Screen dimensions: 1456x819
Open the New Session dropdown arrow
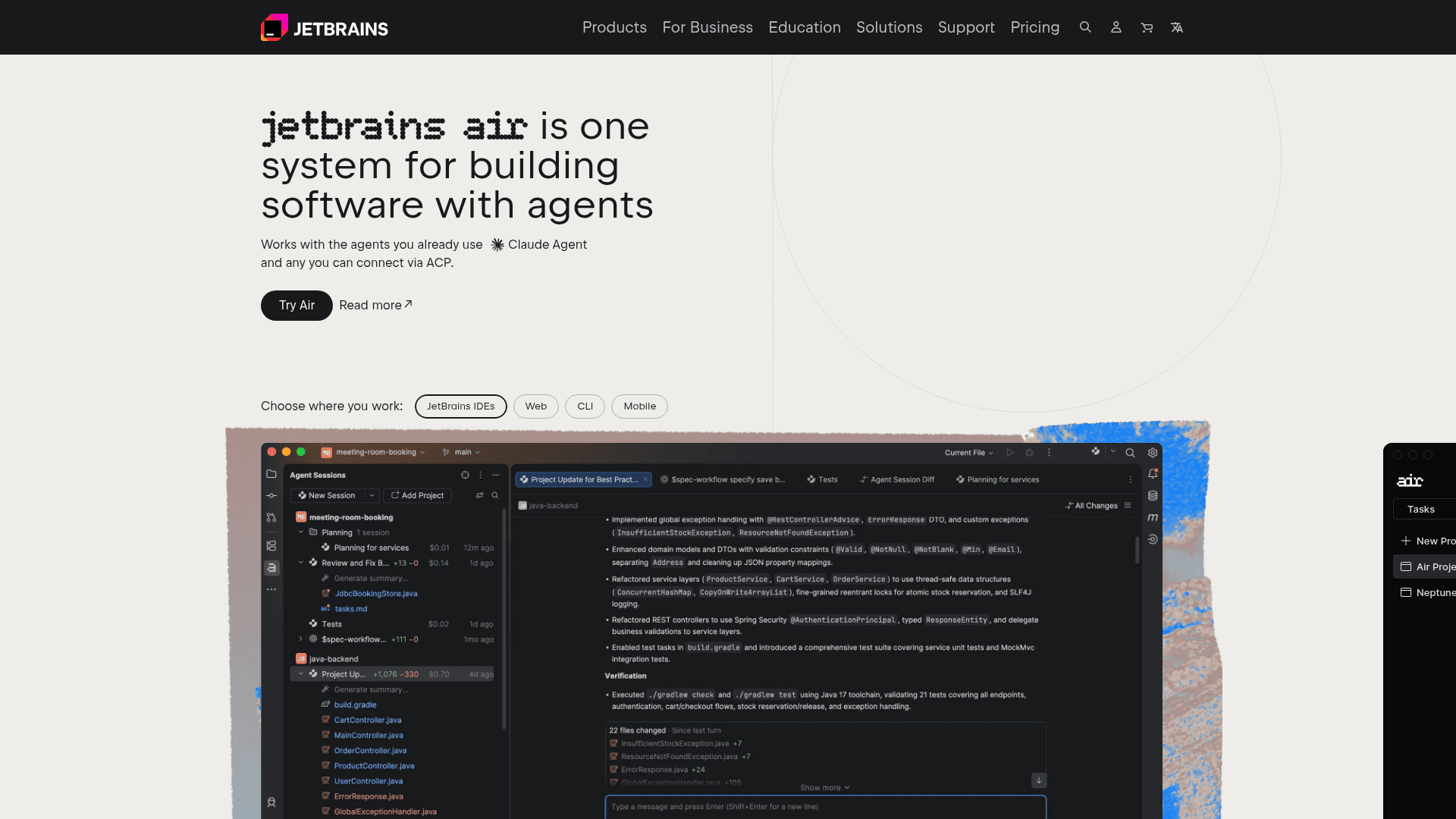tap(372, 495)
